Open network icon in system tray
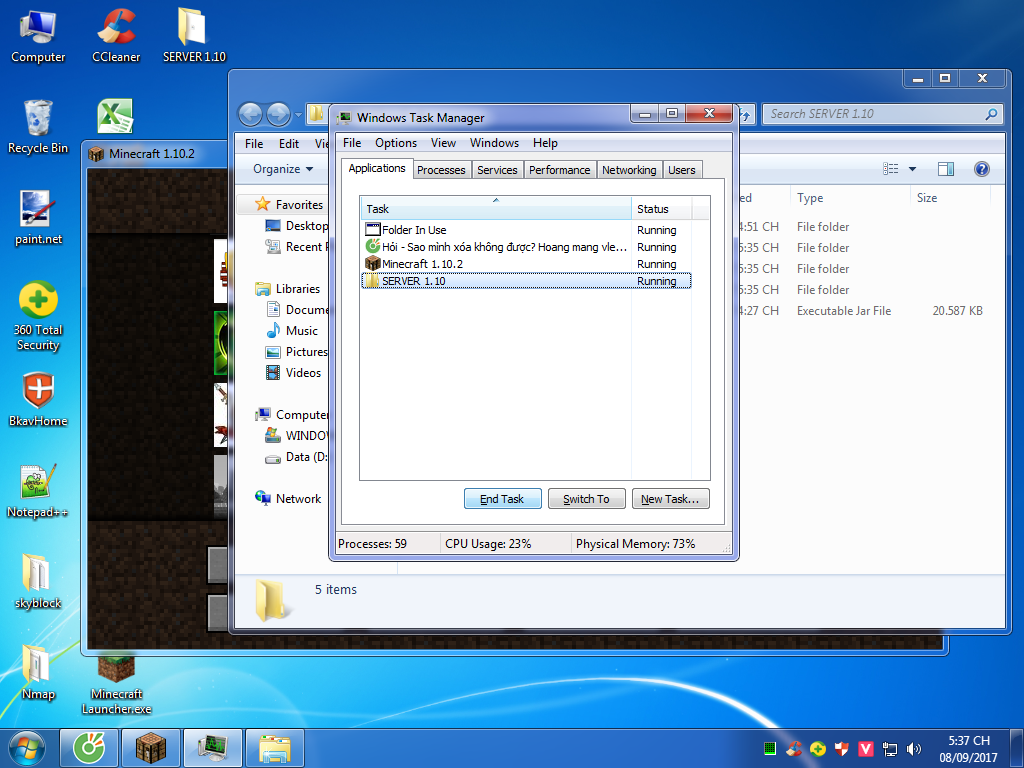Viewport: 1024px width, 768px height. click(x=889, y=749)
